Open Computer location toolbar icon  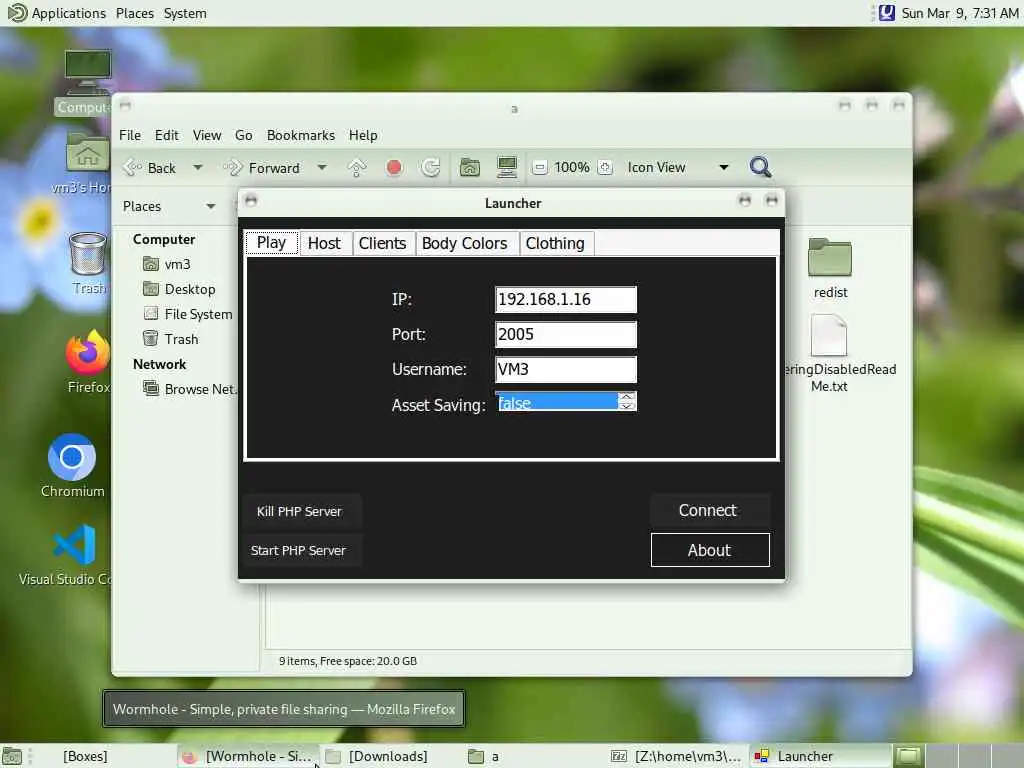pyautogui.click(x=507, y=167)
